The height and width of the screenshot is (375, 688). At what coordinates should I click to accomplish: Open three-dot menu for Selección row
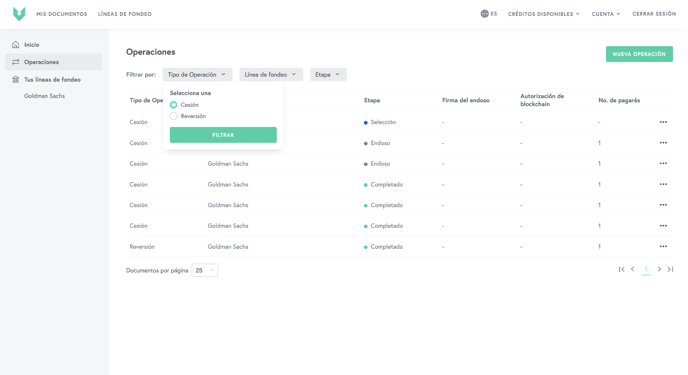pos(663,122)
